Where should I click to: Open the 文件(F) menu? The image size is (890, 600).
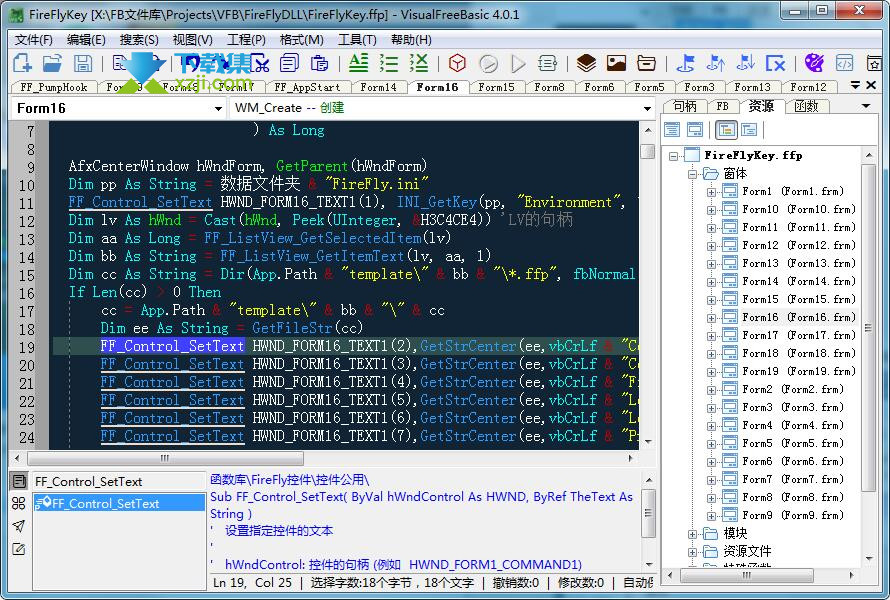pos(33,40)
